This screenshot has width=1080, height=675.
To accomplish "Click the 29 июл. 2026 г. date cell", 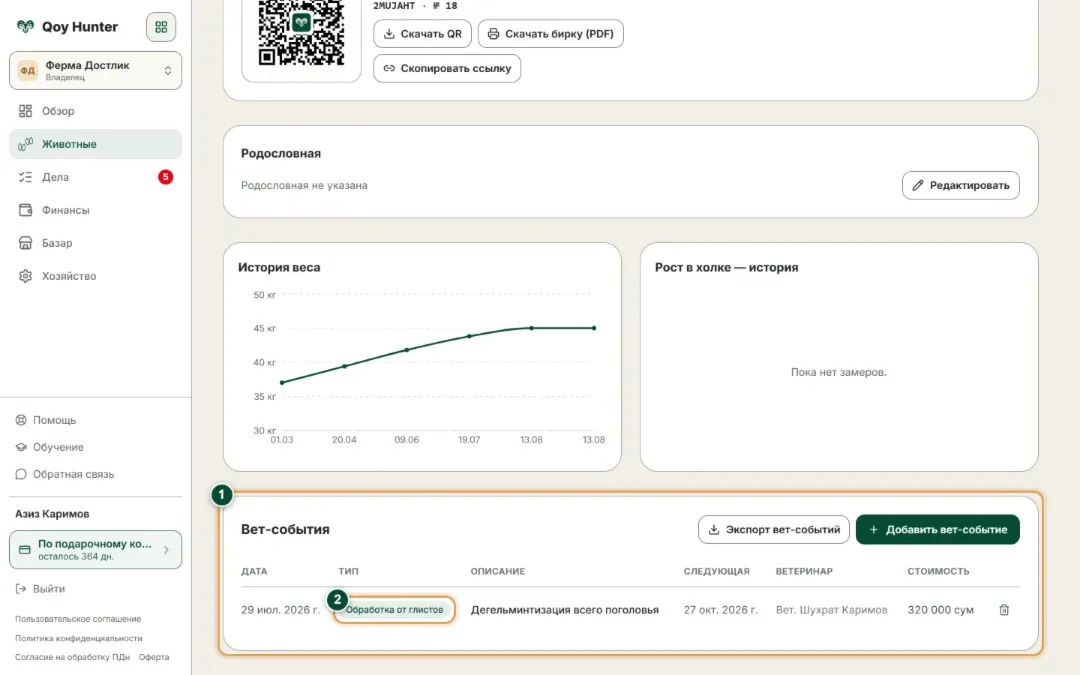I will [x=280, y=610].
